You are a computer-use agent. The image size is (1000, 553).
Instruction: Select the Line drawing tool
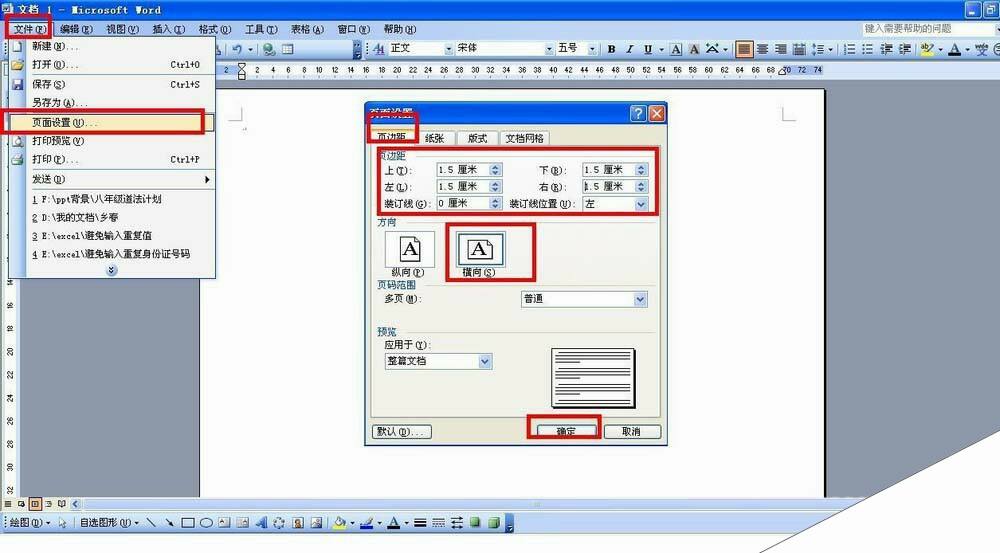151,522
